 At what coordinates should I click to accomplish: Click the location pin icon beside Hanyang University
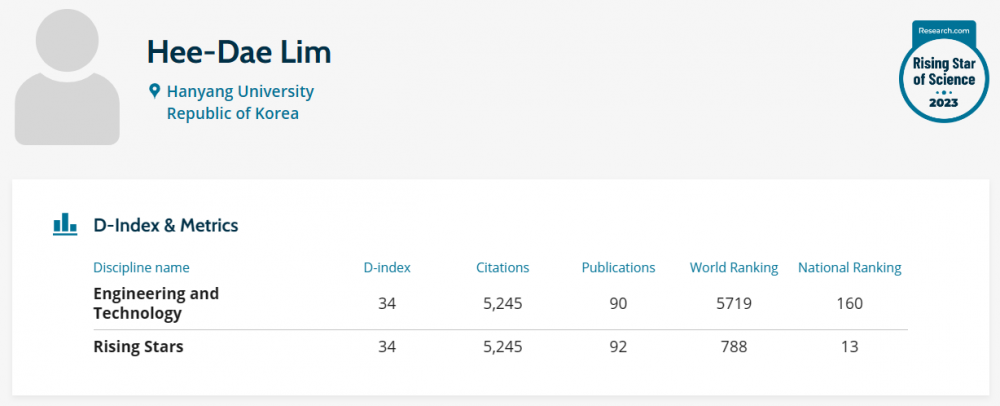click(x=154, y=92)
